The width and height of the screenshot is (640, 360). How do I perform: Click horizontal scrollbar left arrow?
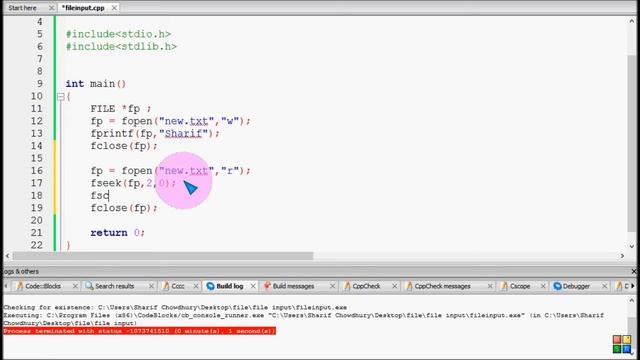pyautogui.click(x=7, y=256)
